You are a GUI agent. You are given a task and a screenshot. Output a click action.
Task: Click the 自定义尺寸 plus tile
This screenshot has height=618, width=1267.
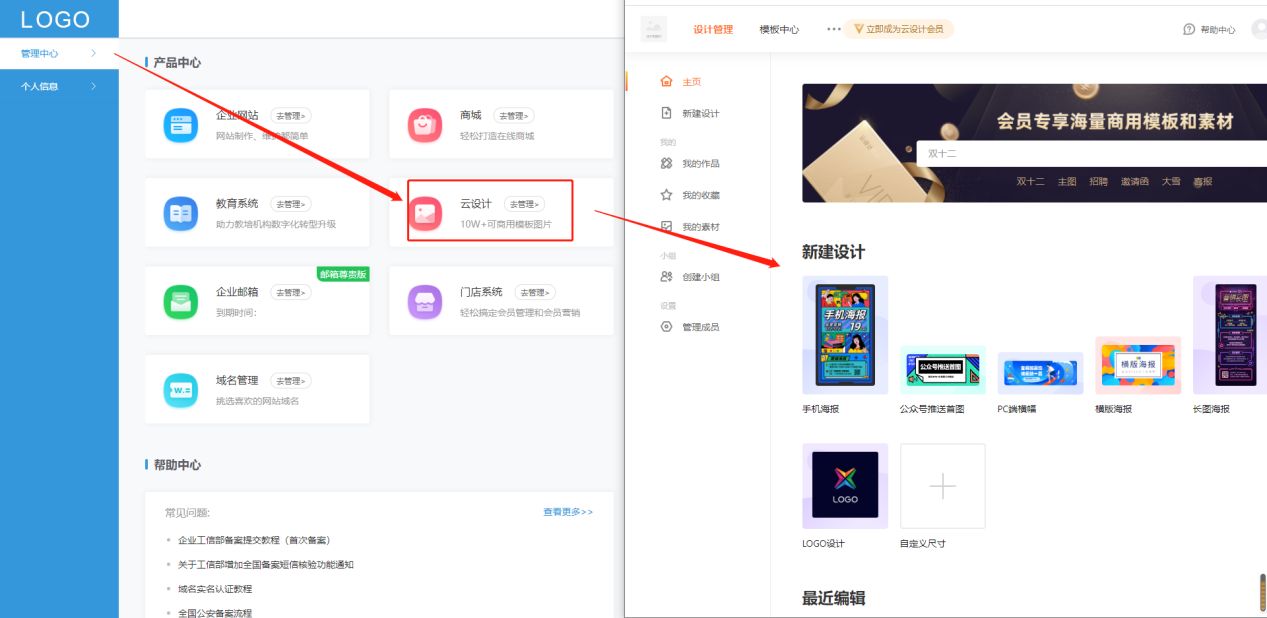pyautogui.click(x=943, y=486)
